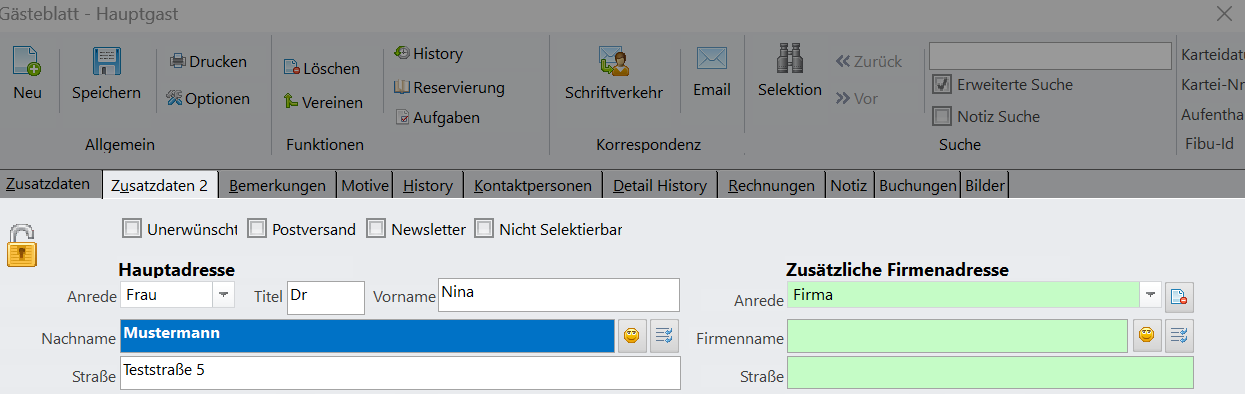
Task: Click the green Firmenname field
Action: pos(957,336)
